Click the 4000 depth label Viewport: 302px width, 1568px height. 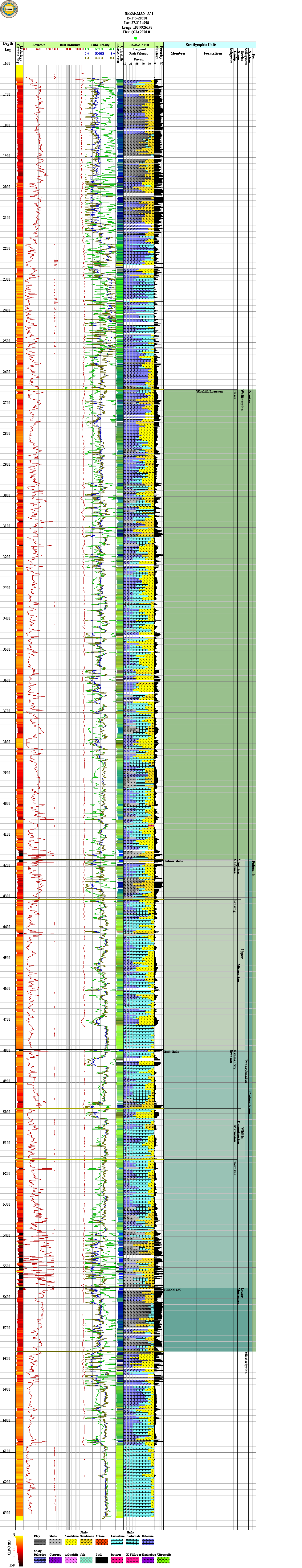coord(7,804)
